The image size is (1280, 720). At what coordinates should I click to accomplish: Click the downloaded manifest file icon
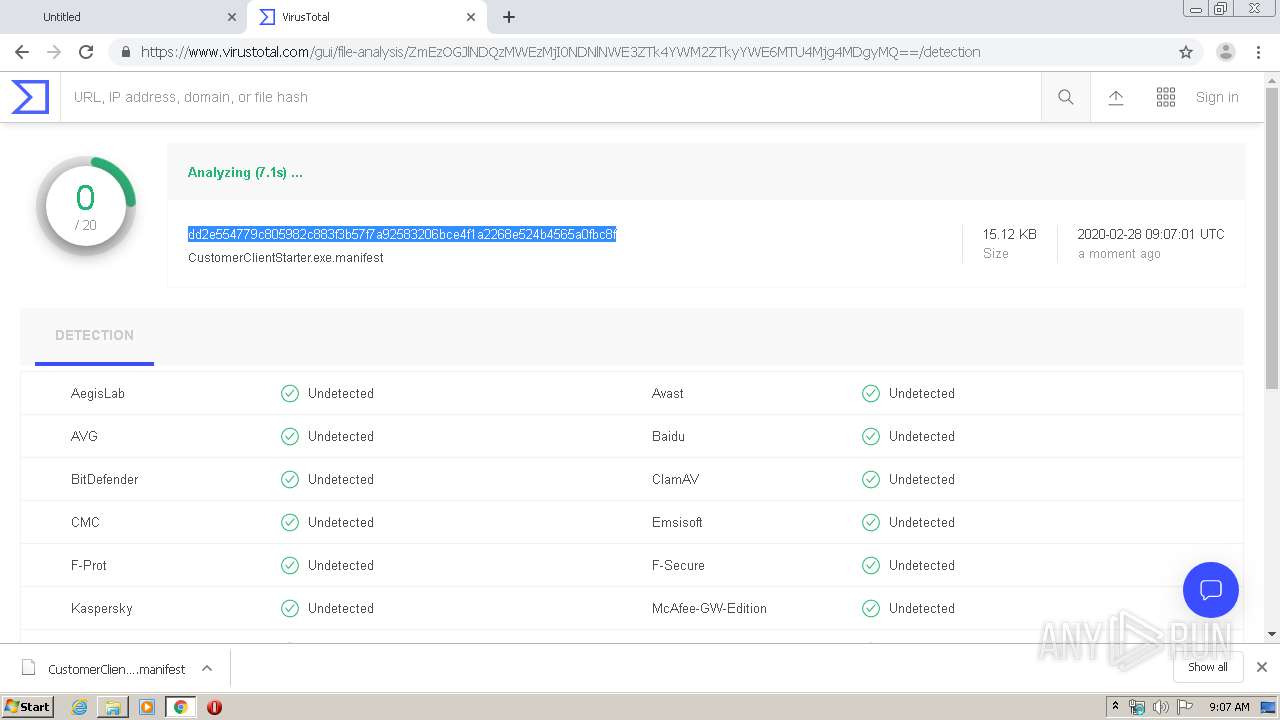(29, 668)
